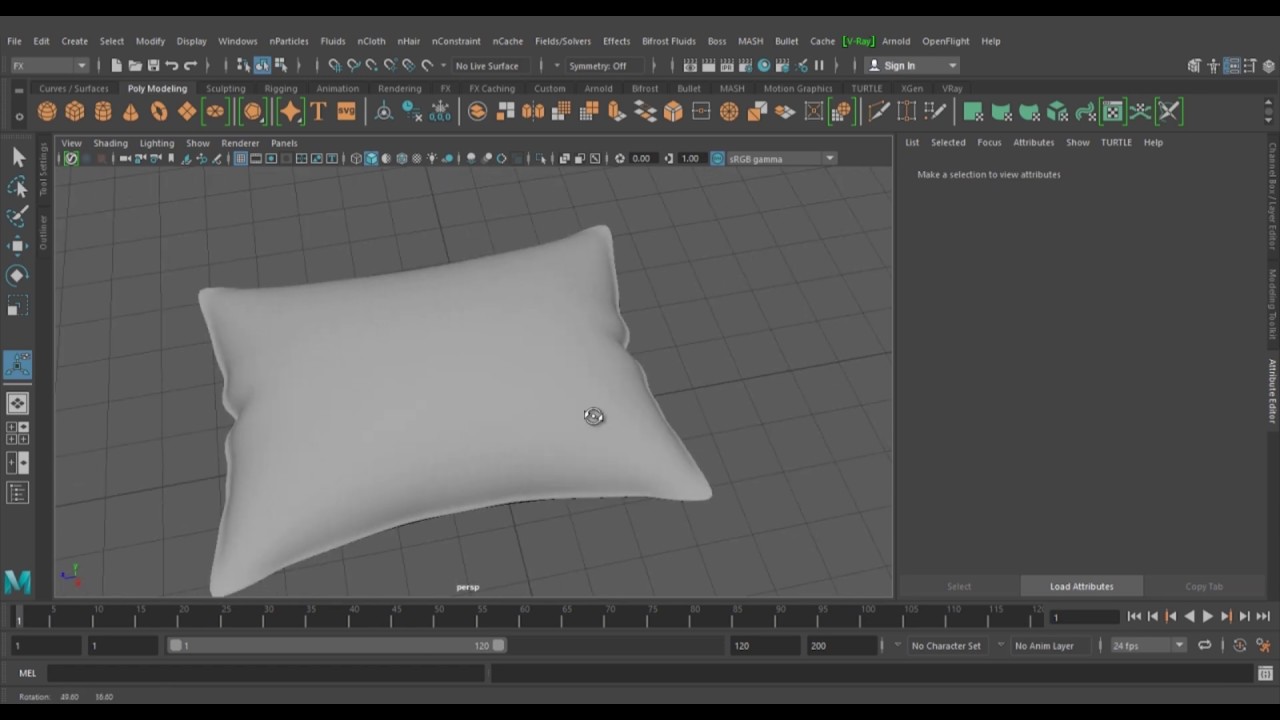This screenshot has height=720, width=1280.
Task: Toggle viewport grid display
Action: (x=240, y=159)
